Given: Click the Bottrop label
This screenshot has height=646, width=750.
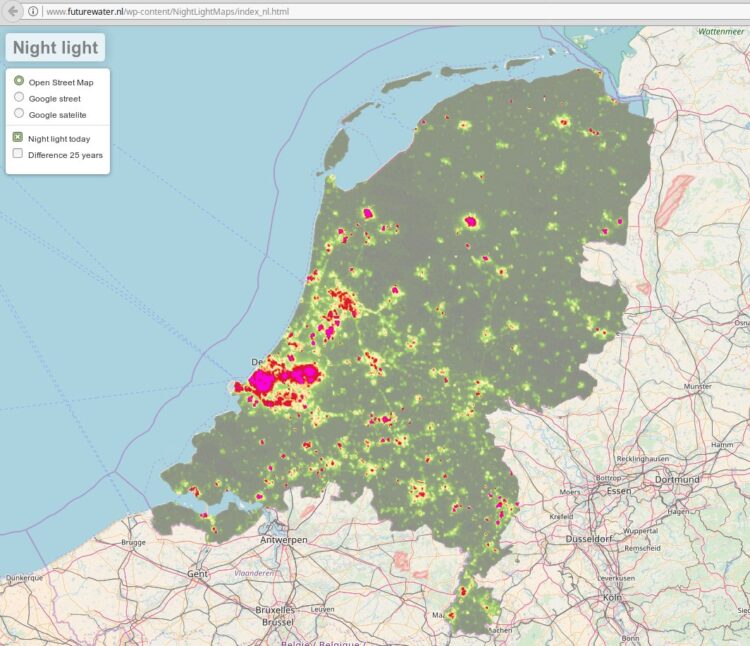Looking at the screenshot, I should click(x=608, y=478).
